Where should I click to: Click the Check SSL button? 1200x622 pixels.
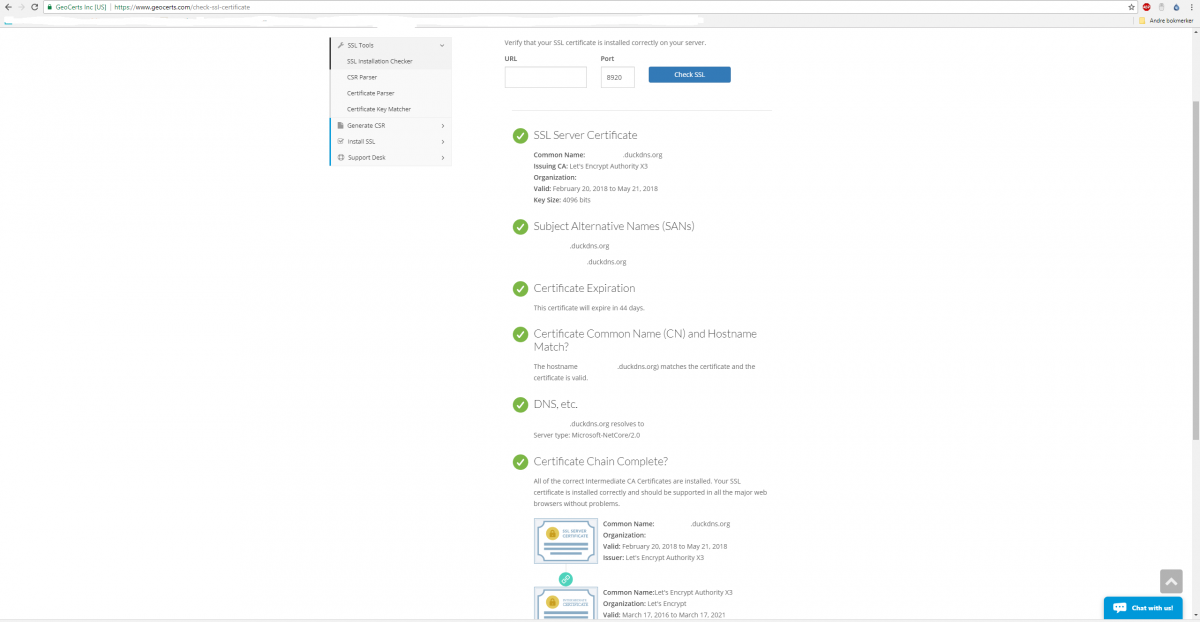coord(689,74)
